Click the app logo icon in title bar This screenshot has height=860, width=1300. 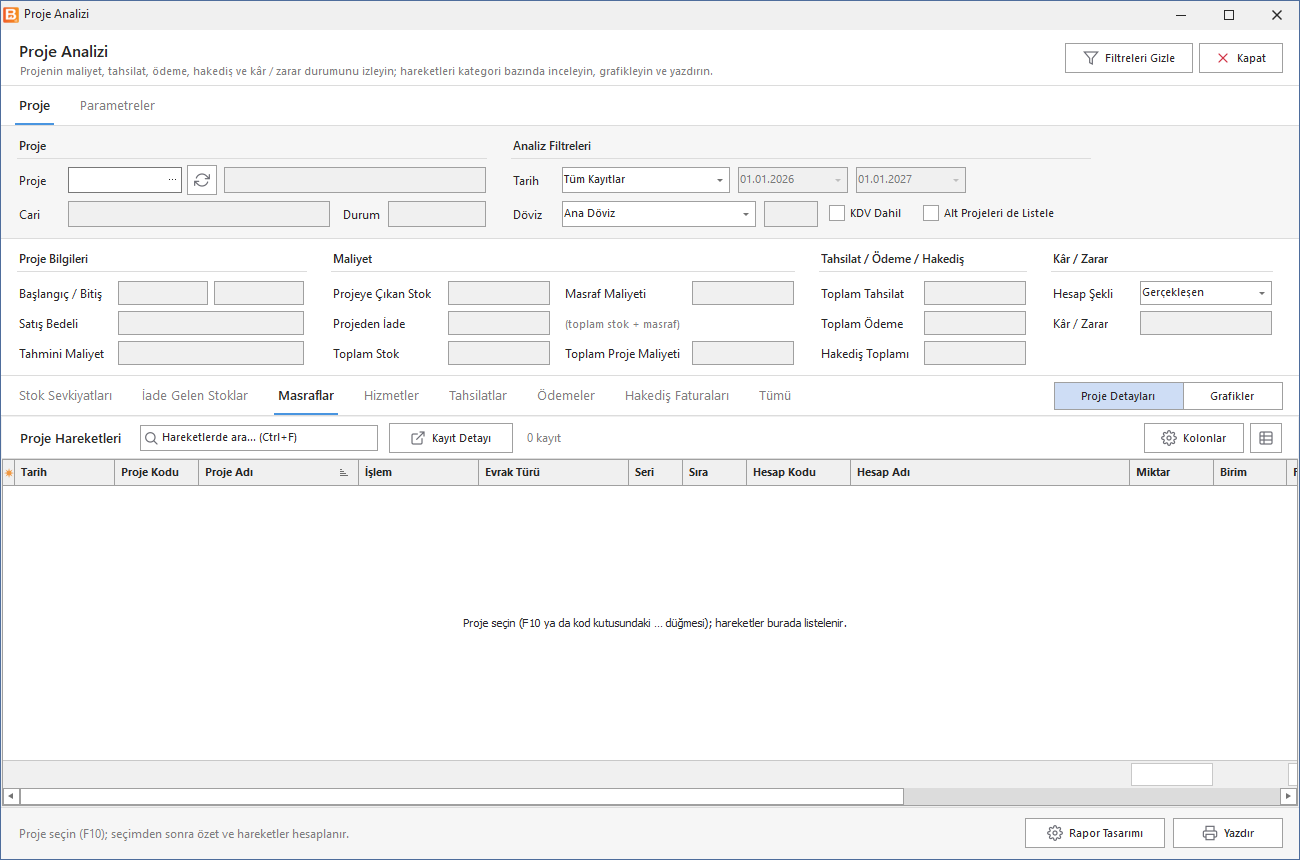pyautogui.click(x=11, y=15)
